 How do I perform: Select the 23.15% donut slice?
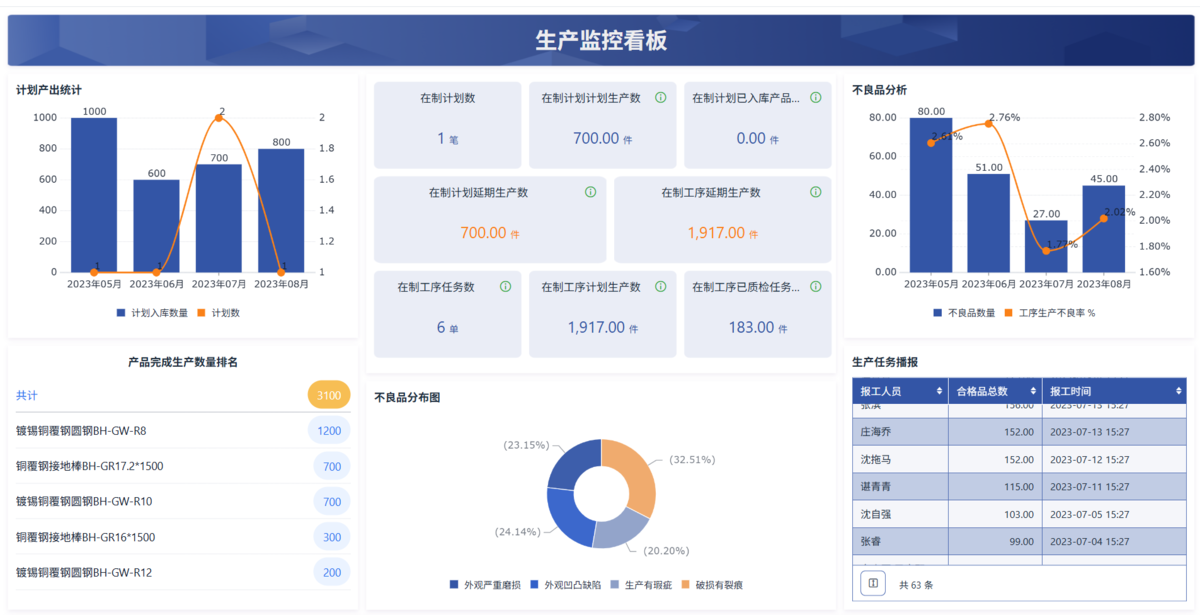click(572, 463)
